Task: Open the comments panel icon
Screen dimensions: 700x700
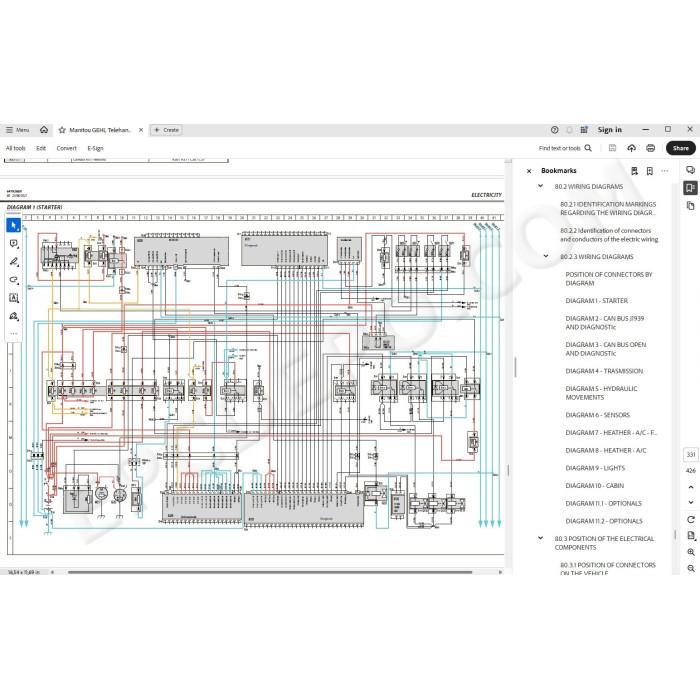Action: coord(690,170)
